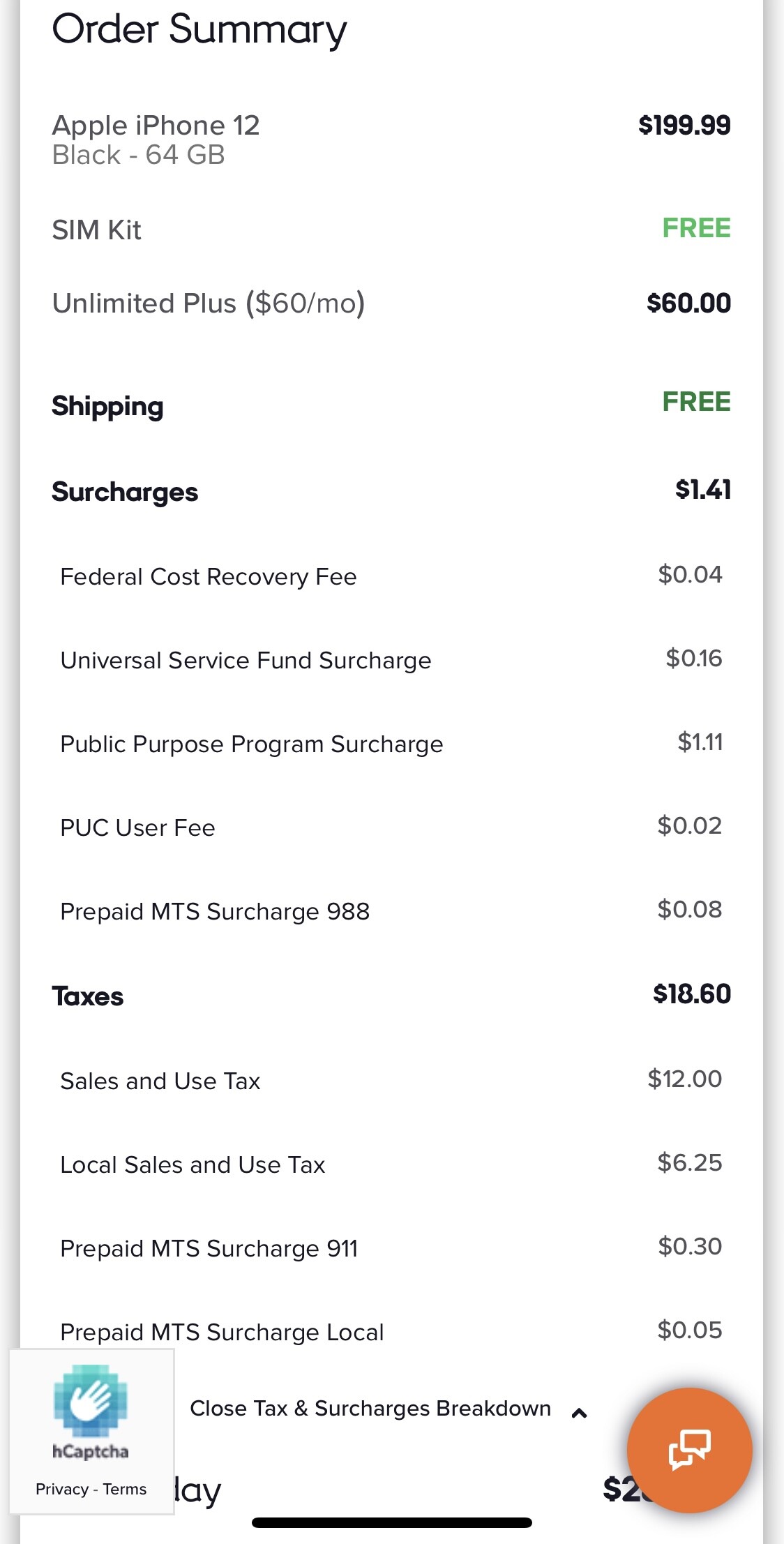Tap the Unlimited Plus plan line
Viewport: 784px width, 1544px height.
click(x=209, y=303)
